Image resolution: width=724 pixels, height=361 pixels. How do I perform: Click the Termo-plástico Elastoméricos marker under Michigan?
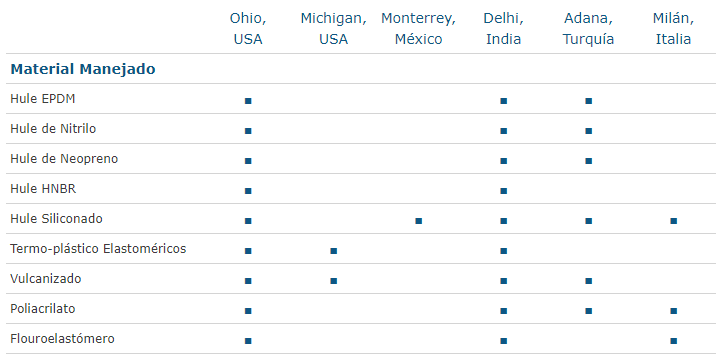pyautogui.click(x=333, y=251)
